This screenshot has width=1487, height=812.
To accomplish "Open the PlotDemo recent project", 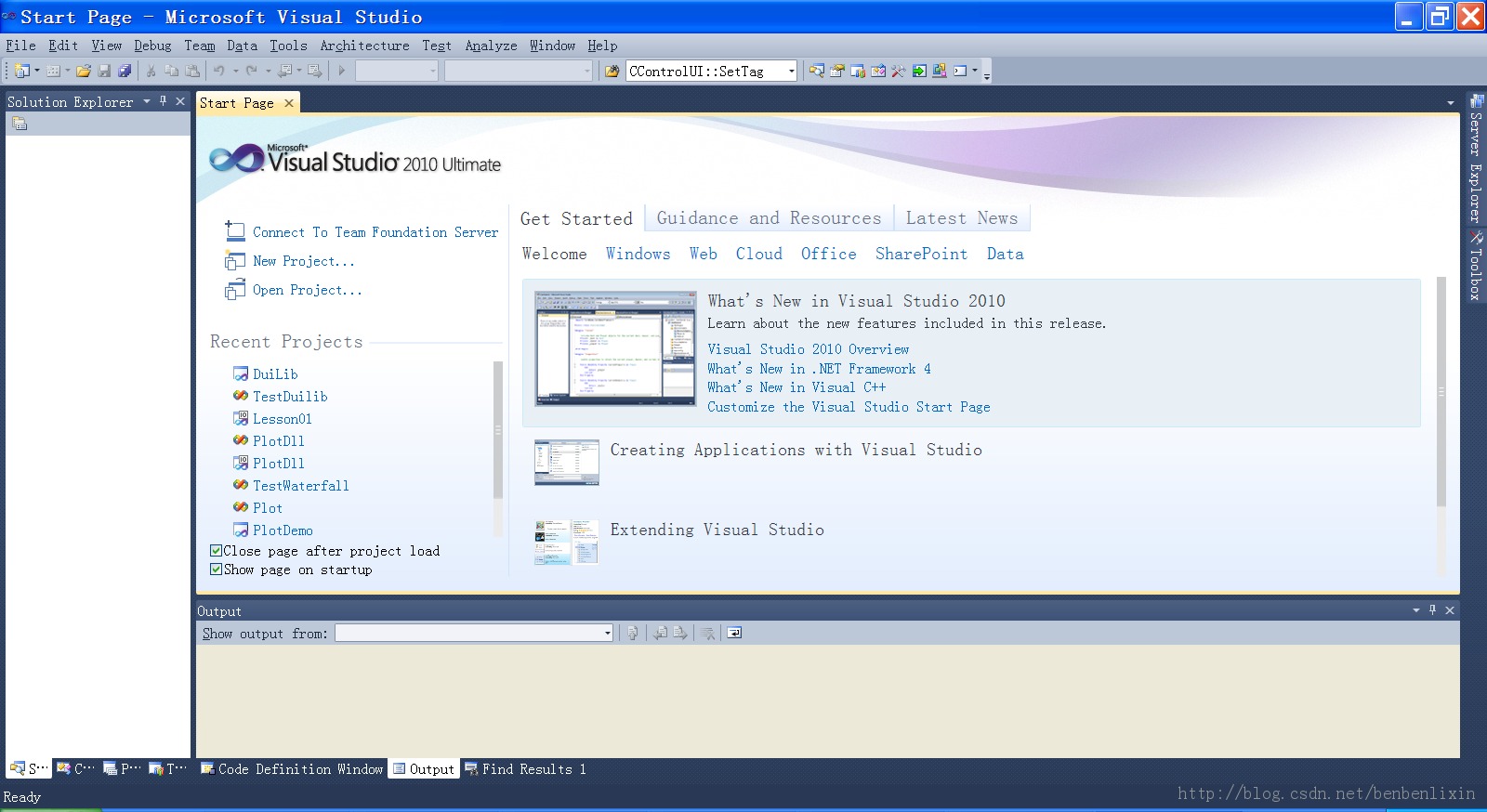I will [283, 530].
